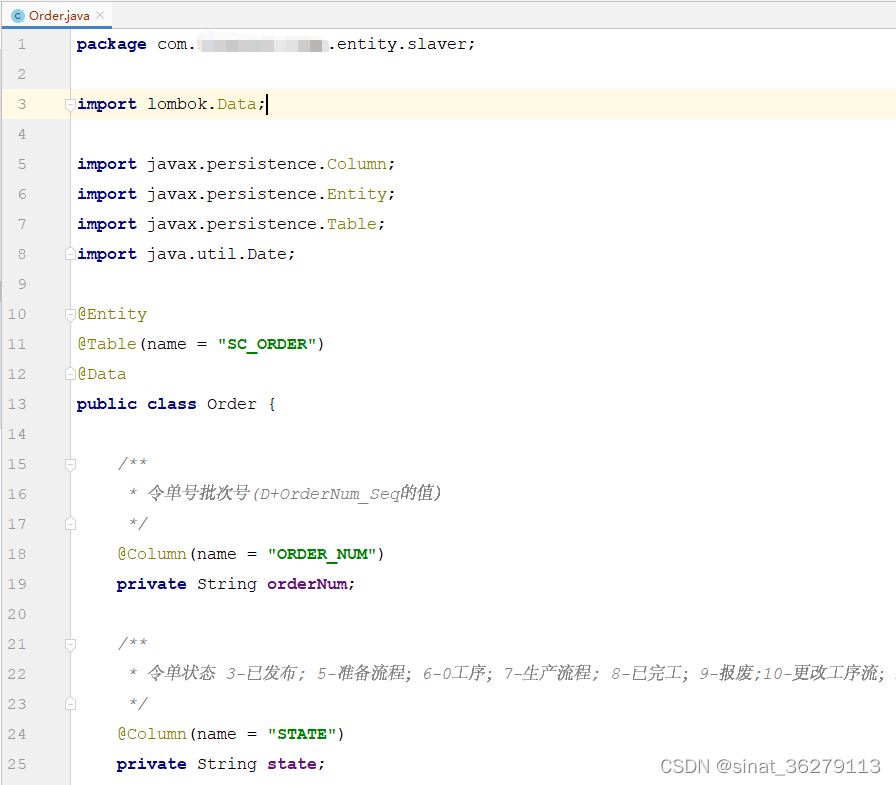The height and width of the screenshot is (785, 896).
Task: Click the CSDN @sinat_36279113 watermark link
Action: pyautogui.click(x=770, y=766)
